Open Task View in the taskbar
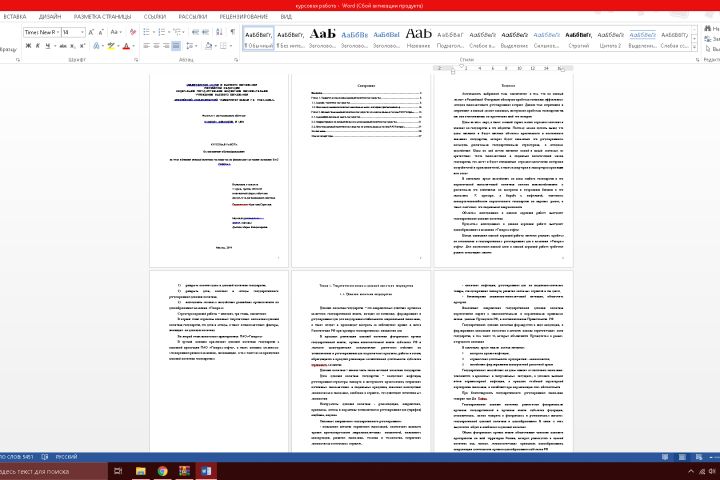The image size is (720, 480). tap(118, 471)
